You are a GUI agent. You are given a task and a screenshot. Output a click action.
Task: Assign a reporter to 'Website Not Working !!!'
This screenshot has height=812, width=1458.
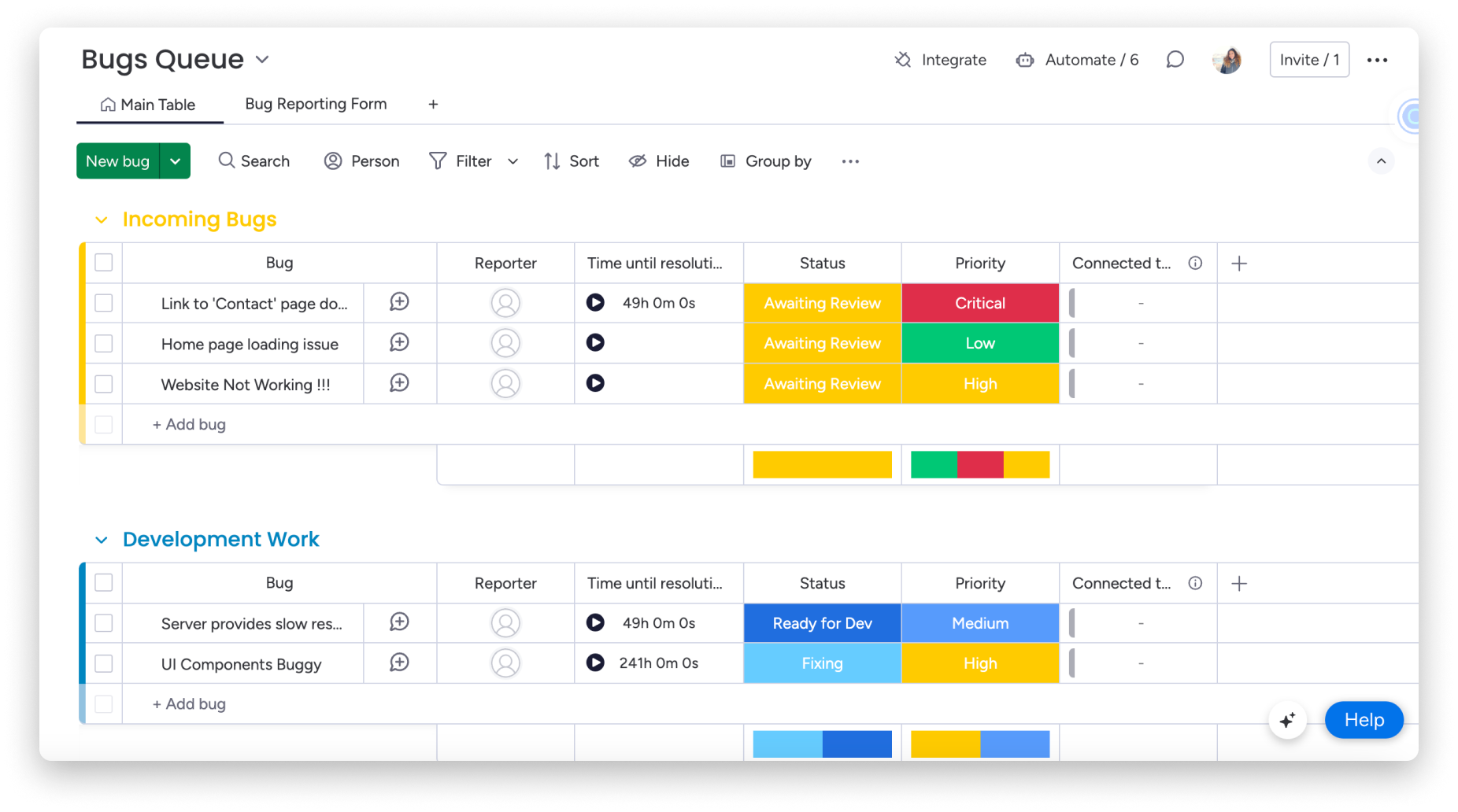(505, 383)
